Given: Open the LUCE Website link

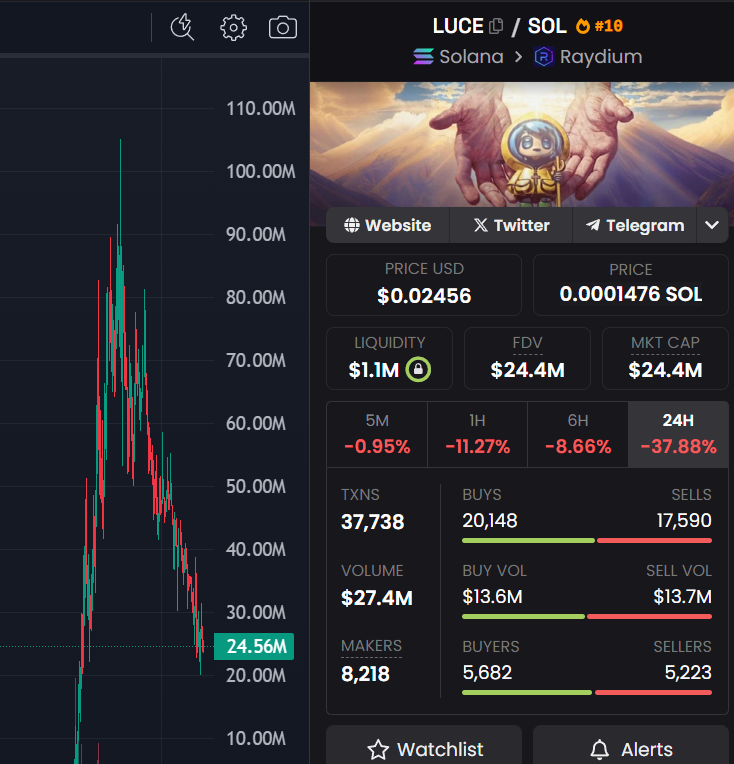Looking at the screenshot, I should tap(388, 225).
